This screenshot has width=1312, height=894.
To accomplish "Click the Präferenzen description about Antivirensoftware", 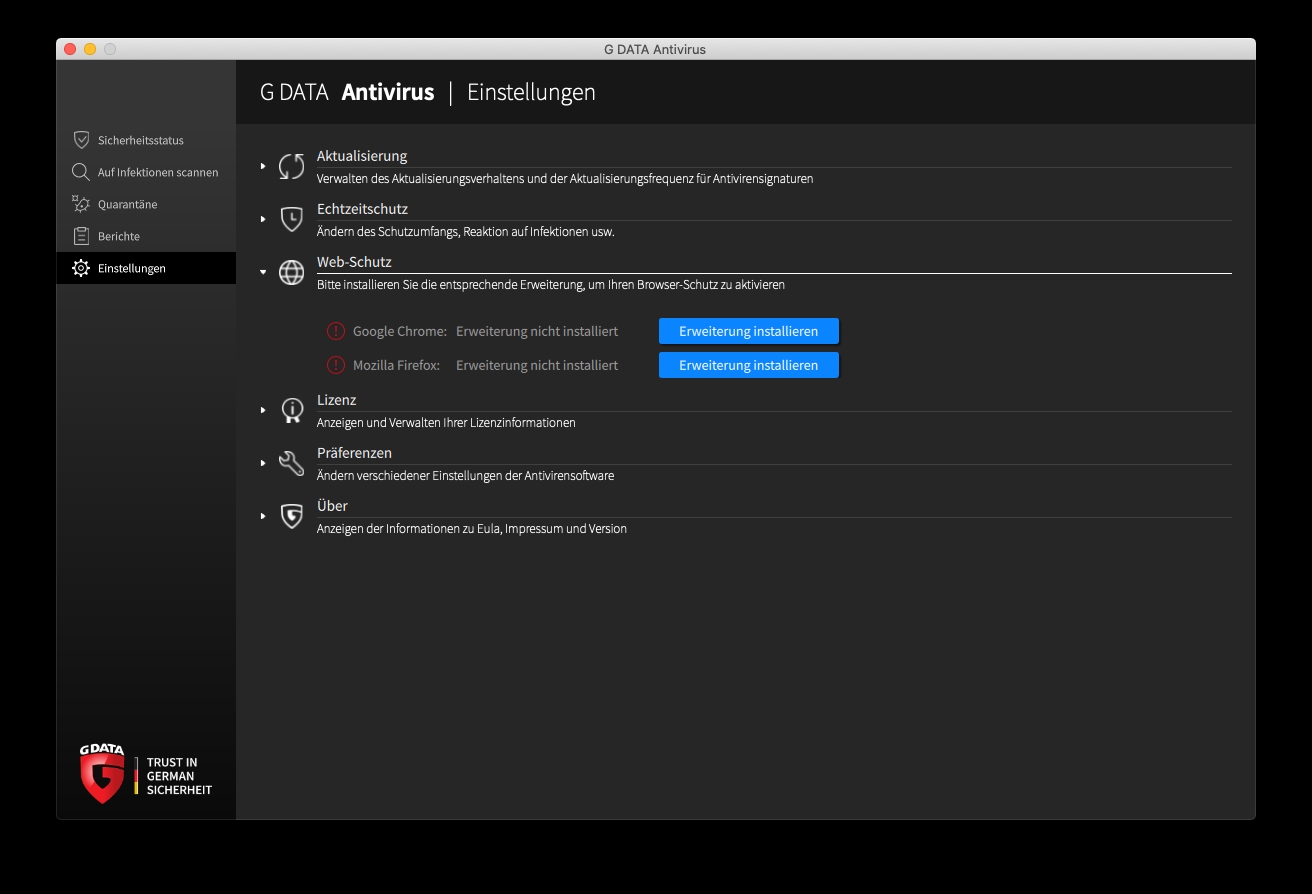I will tap(465, 476).
